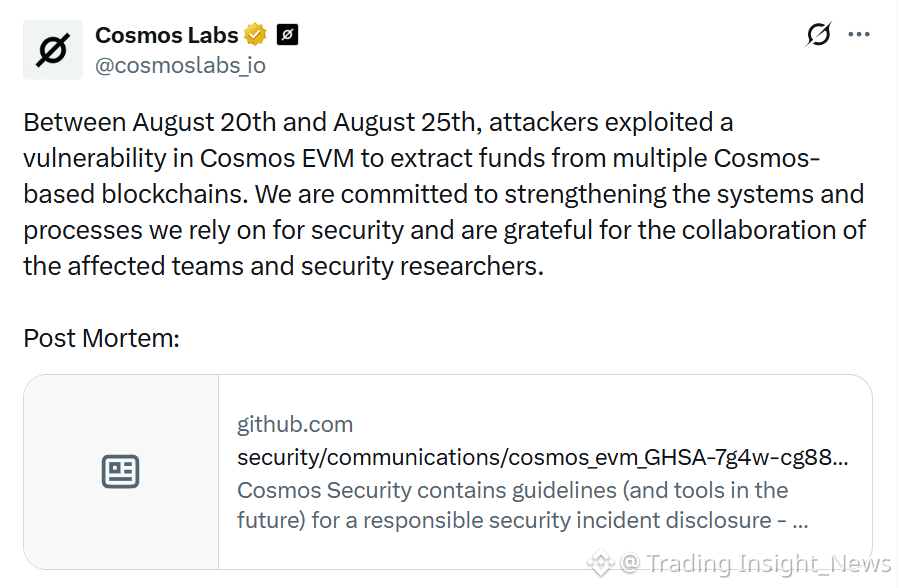Open Grok actions icon at top right
Screen dimensions: 899x588
818,34
